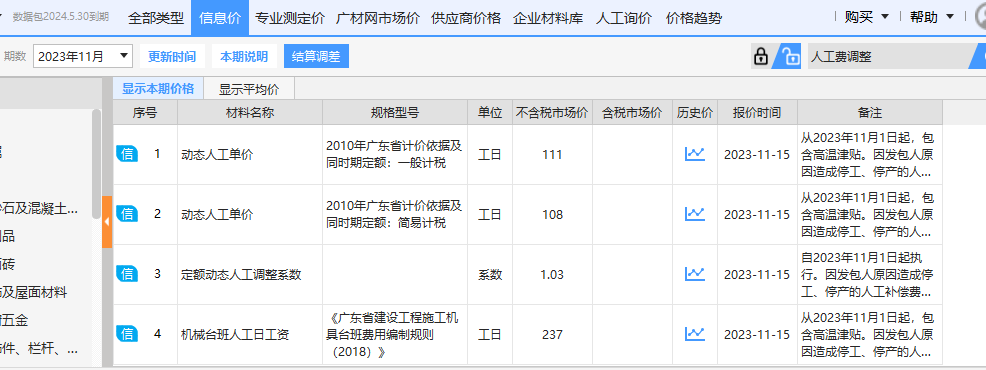
Task: Open the 期数 2023年11月 dropdown
Action: [82, 56]
